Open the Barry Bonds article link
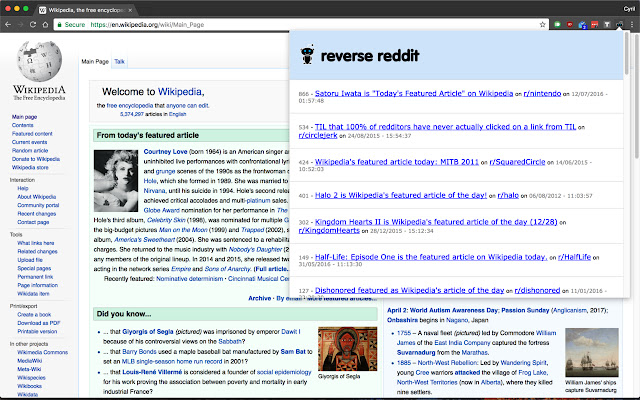640x400 pixels. click(139, 351)
